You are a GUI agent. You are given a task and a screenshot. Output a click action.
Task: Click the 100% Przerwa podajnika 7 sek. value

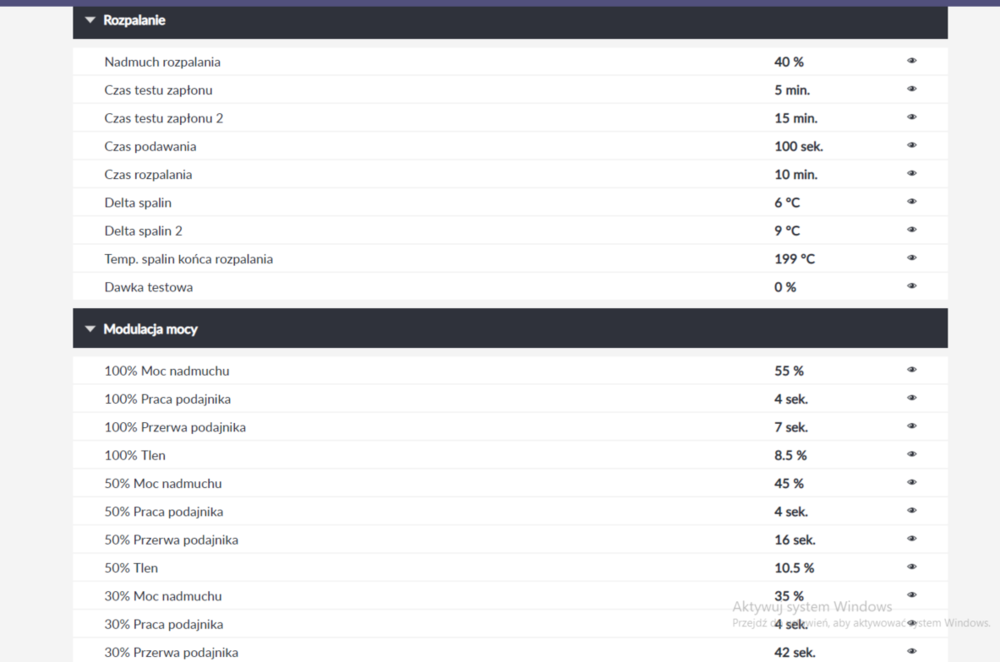[790, 427]
